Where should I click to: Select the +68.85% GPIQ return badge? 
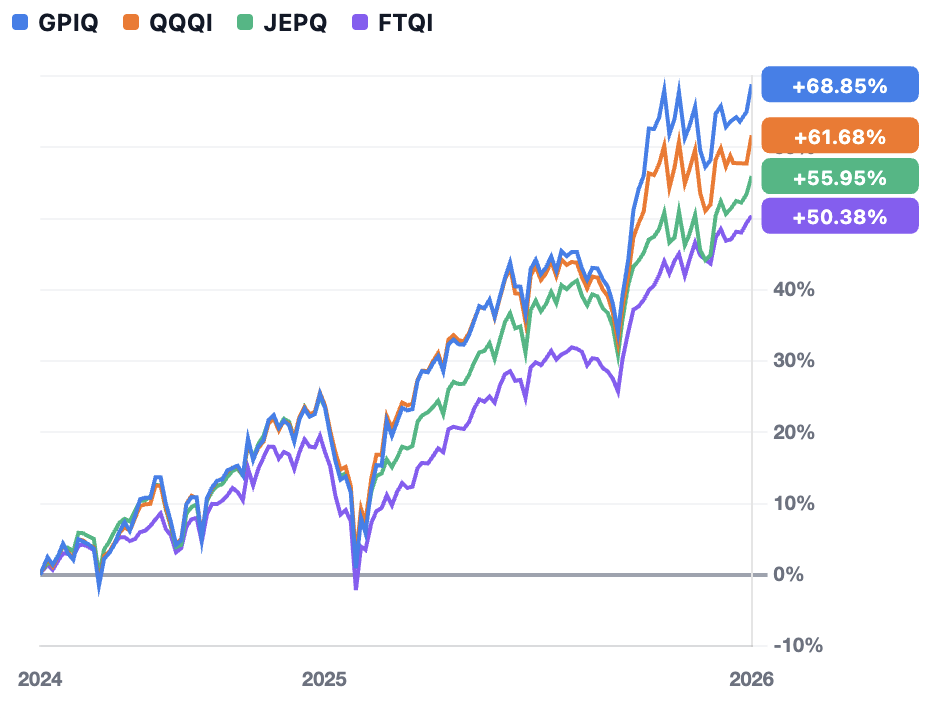tap(840, 85)
